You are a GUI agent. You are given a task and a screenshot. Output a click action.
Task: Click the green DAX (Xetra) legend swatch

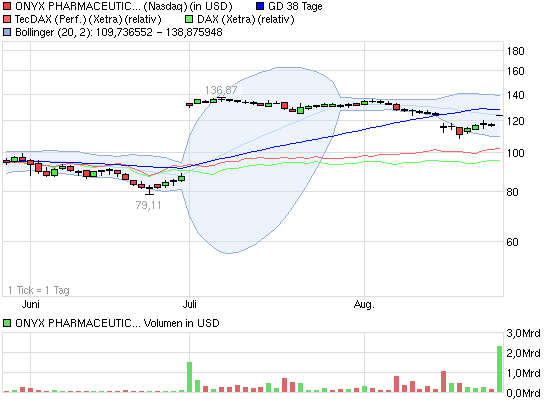(189, 19)
